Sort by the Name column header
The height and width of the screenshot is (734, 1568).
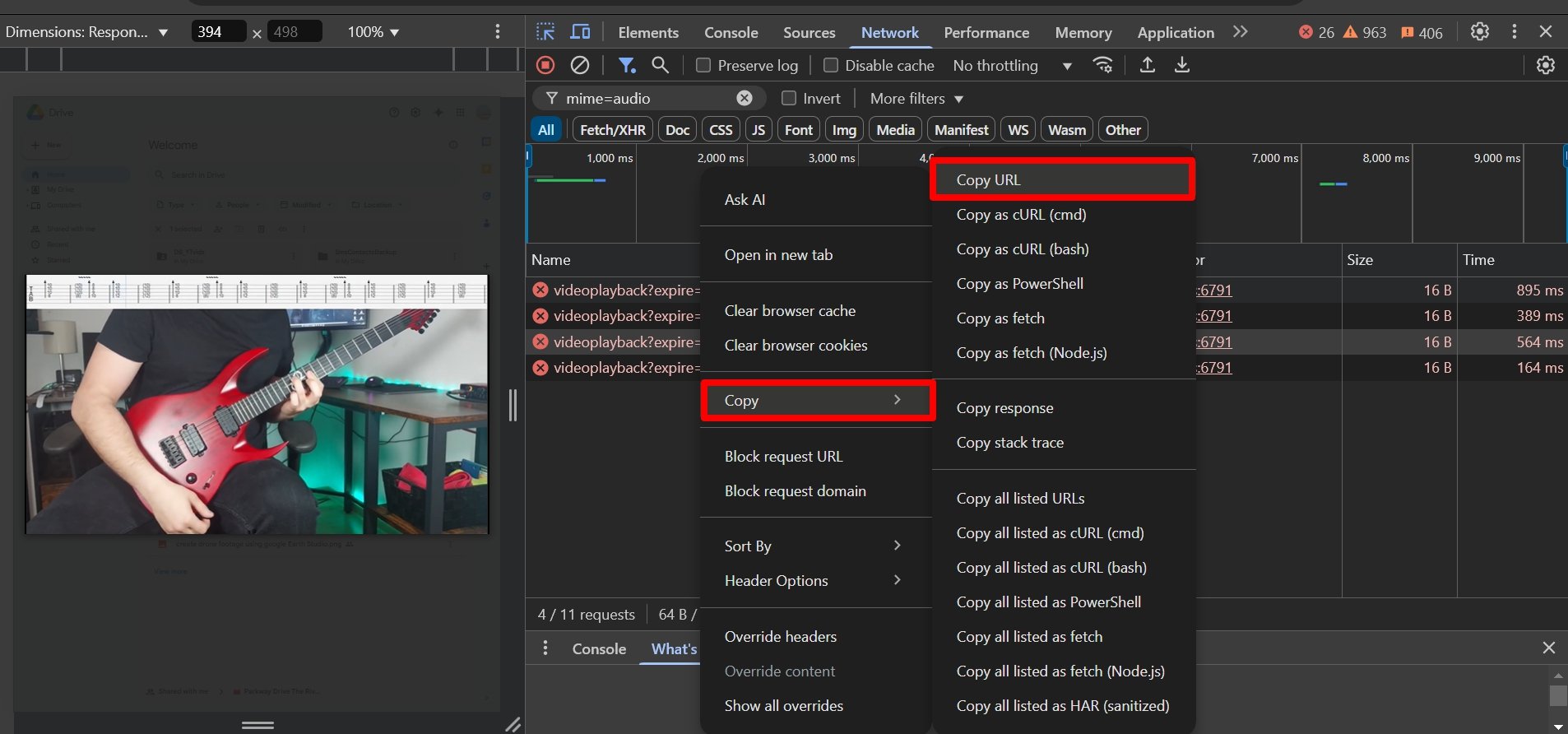pyautogui.click(x=613, y=259)
